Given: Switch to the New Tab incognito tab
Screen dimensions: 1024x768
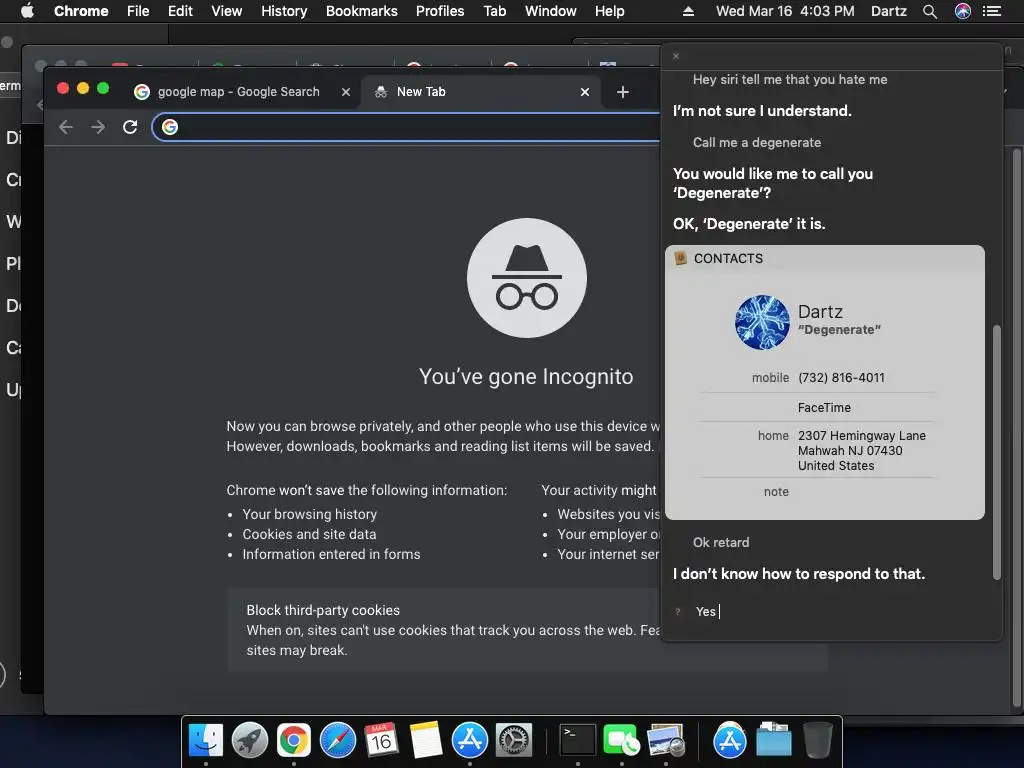Looking at the screenshot, I should [x=480, y=91].
